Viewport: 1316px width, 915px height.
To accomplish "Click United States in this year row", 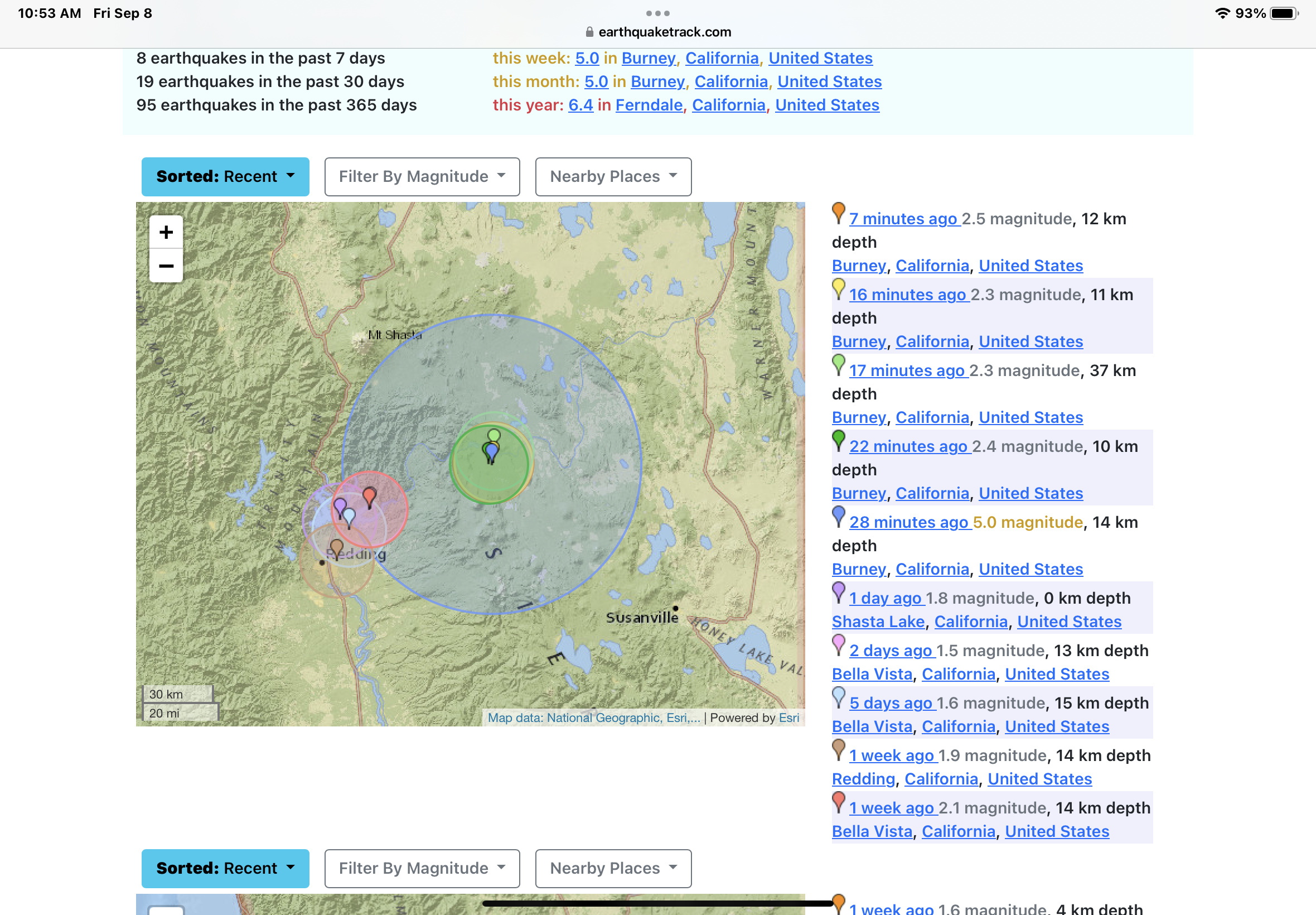I will [828, 105].
